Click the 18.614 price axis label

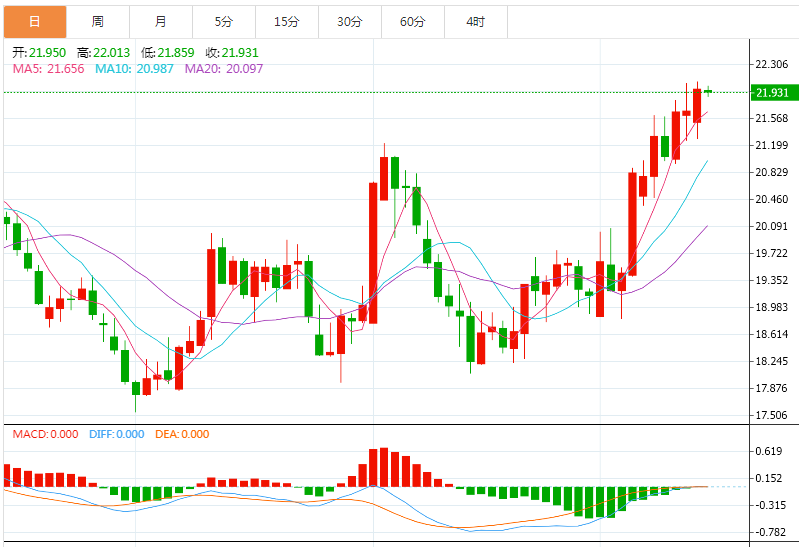(x=771, y=334)
